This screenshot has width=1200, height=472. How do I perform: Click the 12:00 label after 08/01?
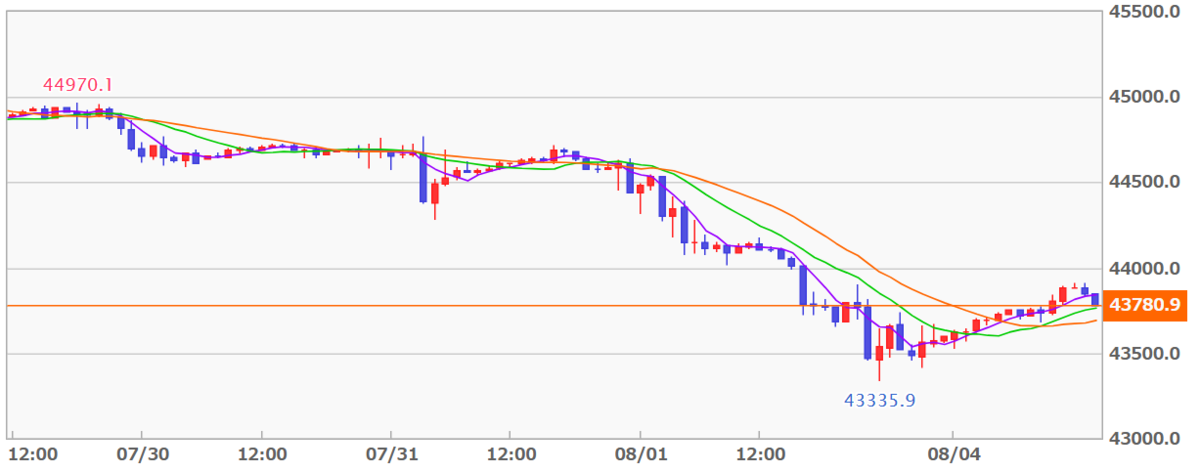point(758,455)
